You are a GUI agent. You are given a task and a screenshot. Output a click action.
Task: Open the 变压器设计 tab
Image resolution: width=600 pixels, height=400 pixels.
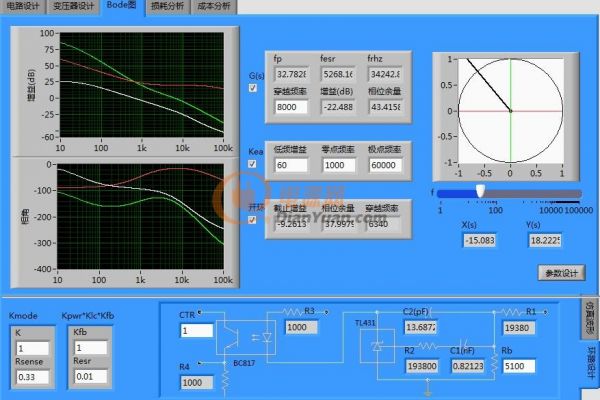point(75,6)
